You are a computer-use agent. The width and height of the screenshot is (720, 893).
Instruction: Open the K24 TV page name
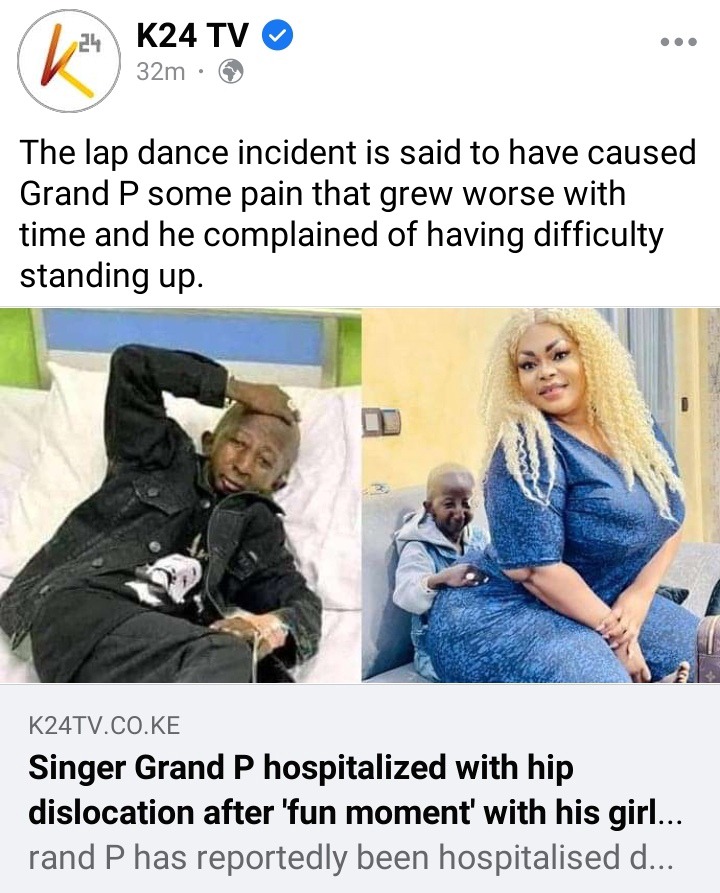(x=193, y=36)
